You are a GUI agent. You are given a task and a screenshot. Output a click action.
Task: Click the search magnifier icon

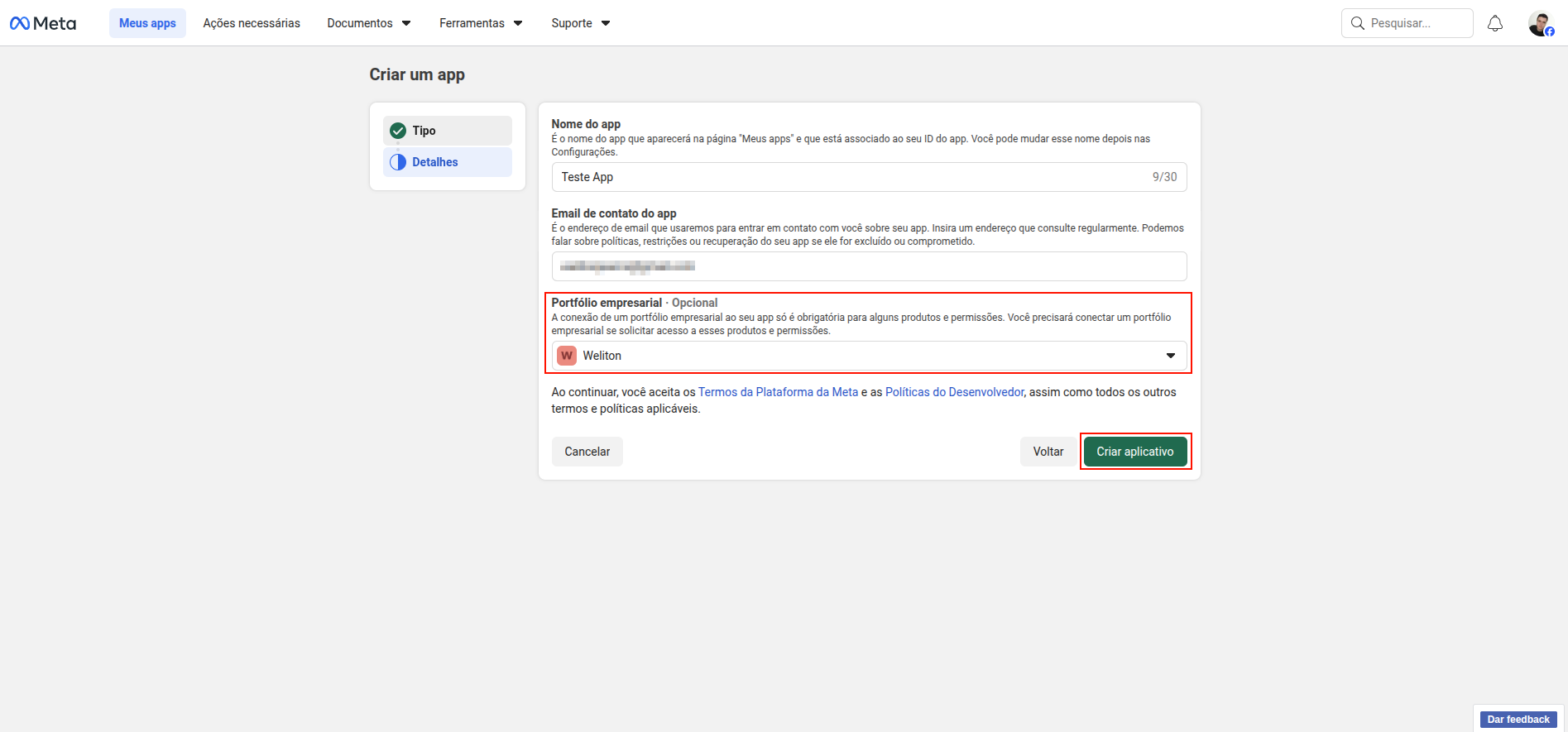(x=1357, y=23)
